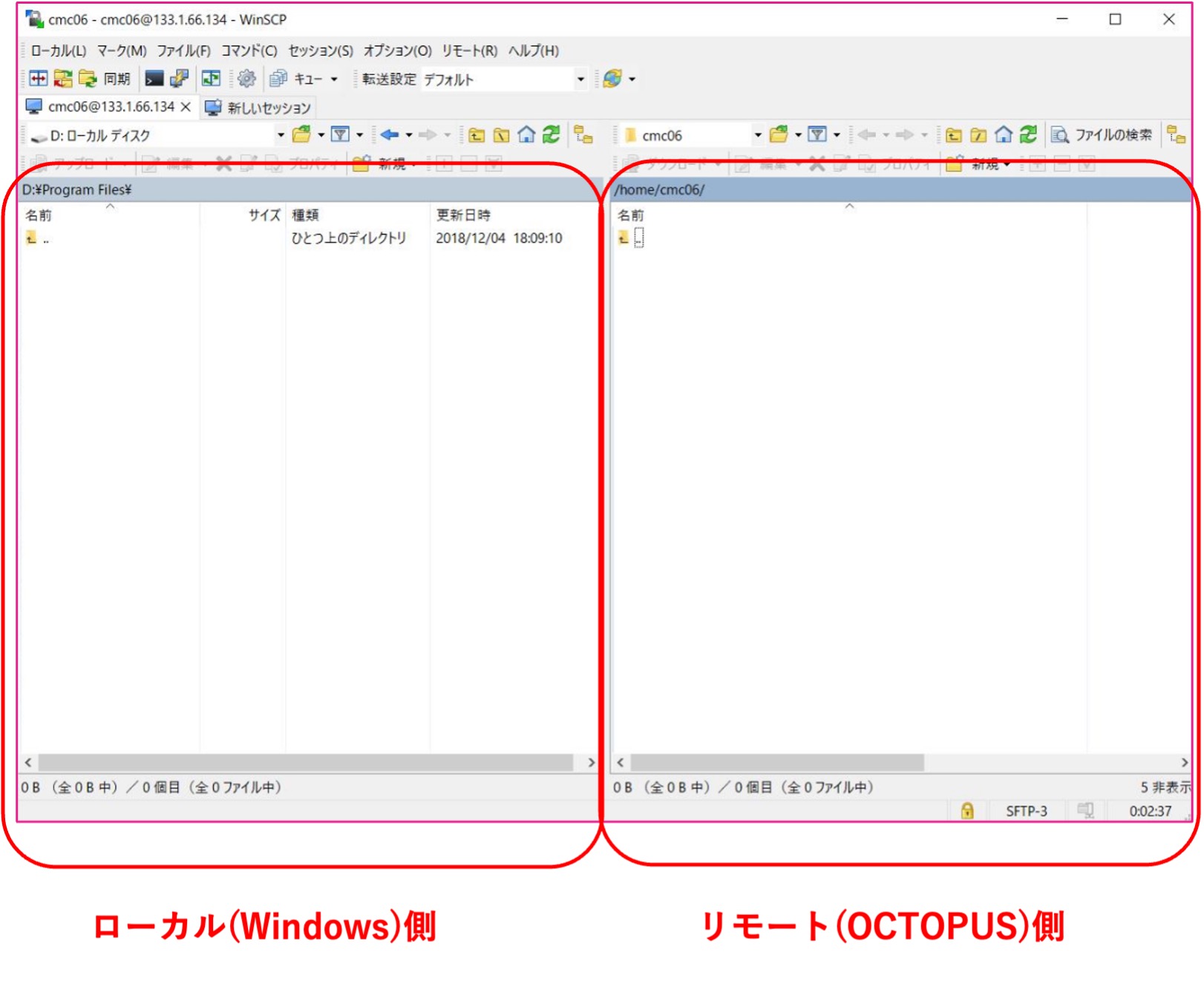Refresh the remote panel with green arrows
1204x987 pixels.
(x=1027, y=134)
